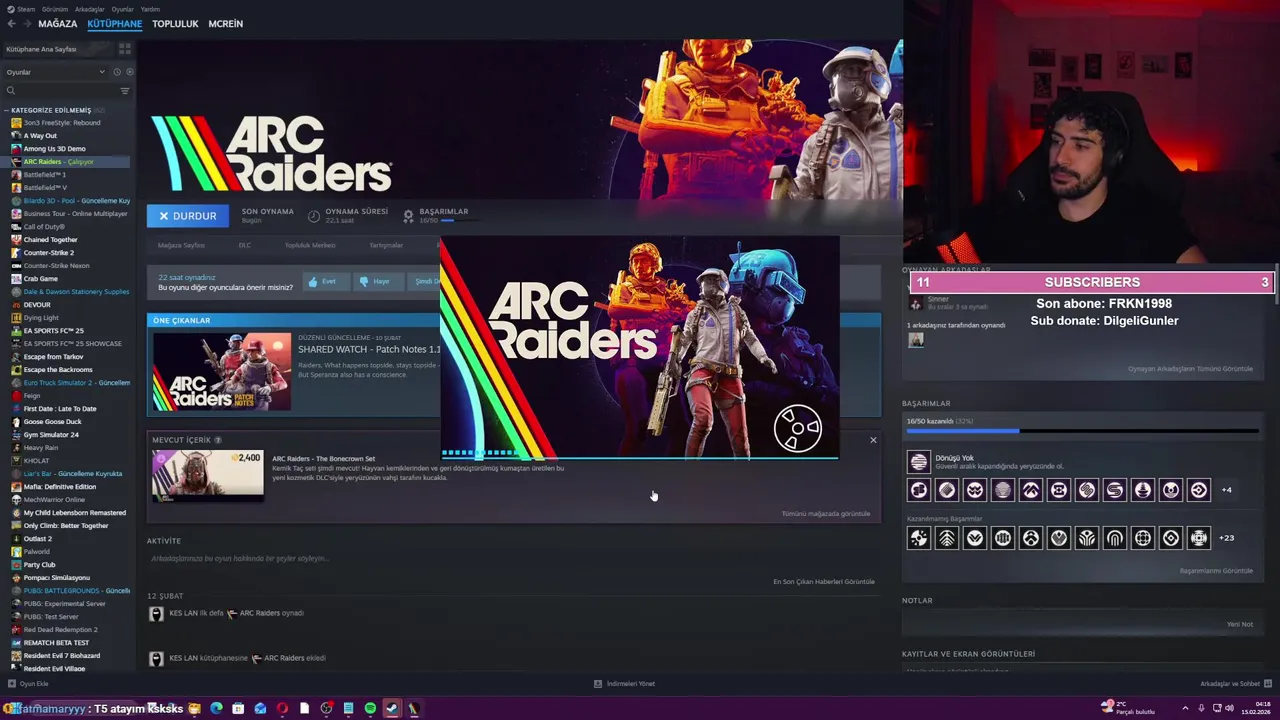Open the Tartışmalar link

click(386, 245)
